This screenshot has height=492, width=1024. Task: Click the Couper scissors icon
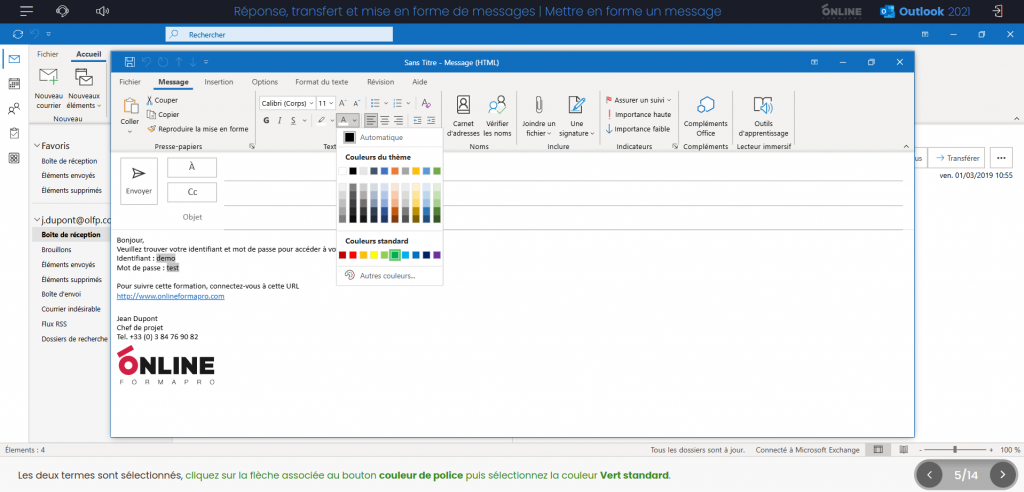click(x=149, y=100)
